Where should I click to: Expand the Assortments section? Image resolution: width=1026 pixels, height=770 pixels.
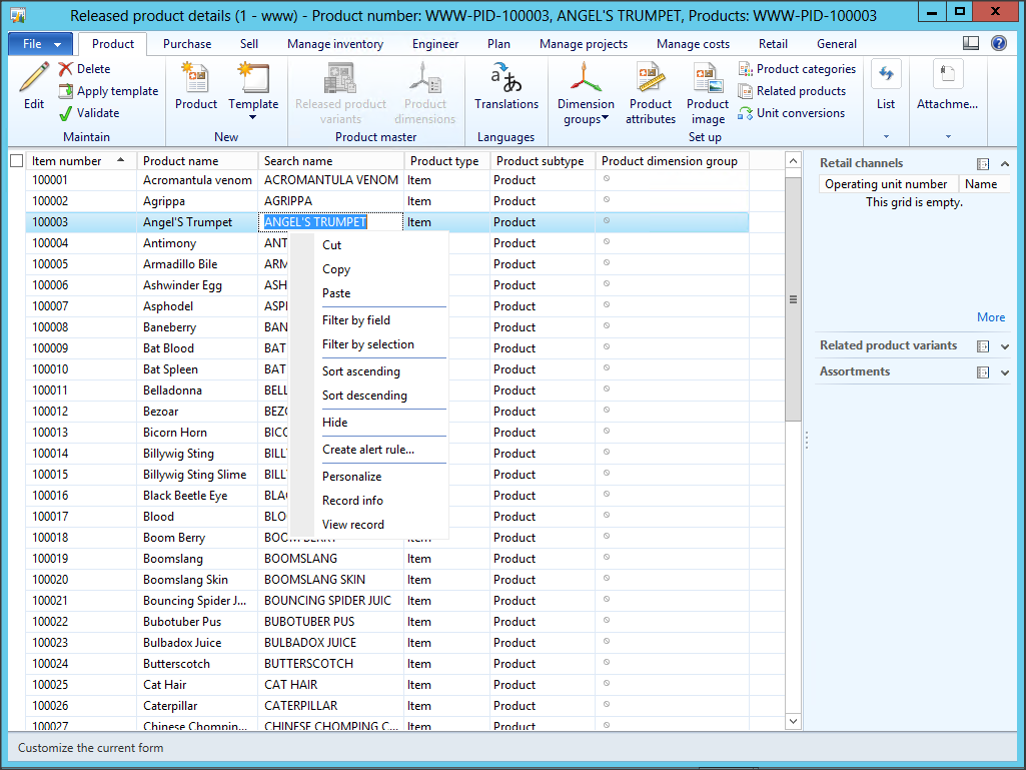[x=1005, y=372]
